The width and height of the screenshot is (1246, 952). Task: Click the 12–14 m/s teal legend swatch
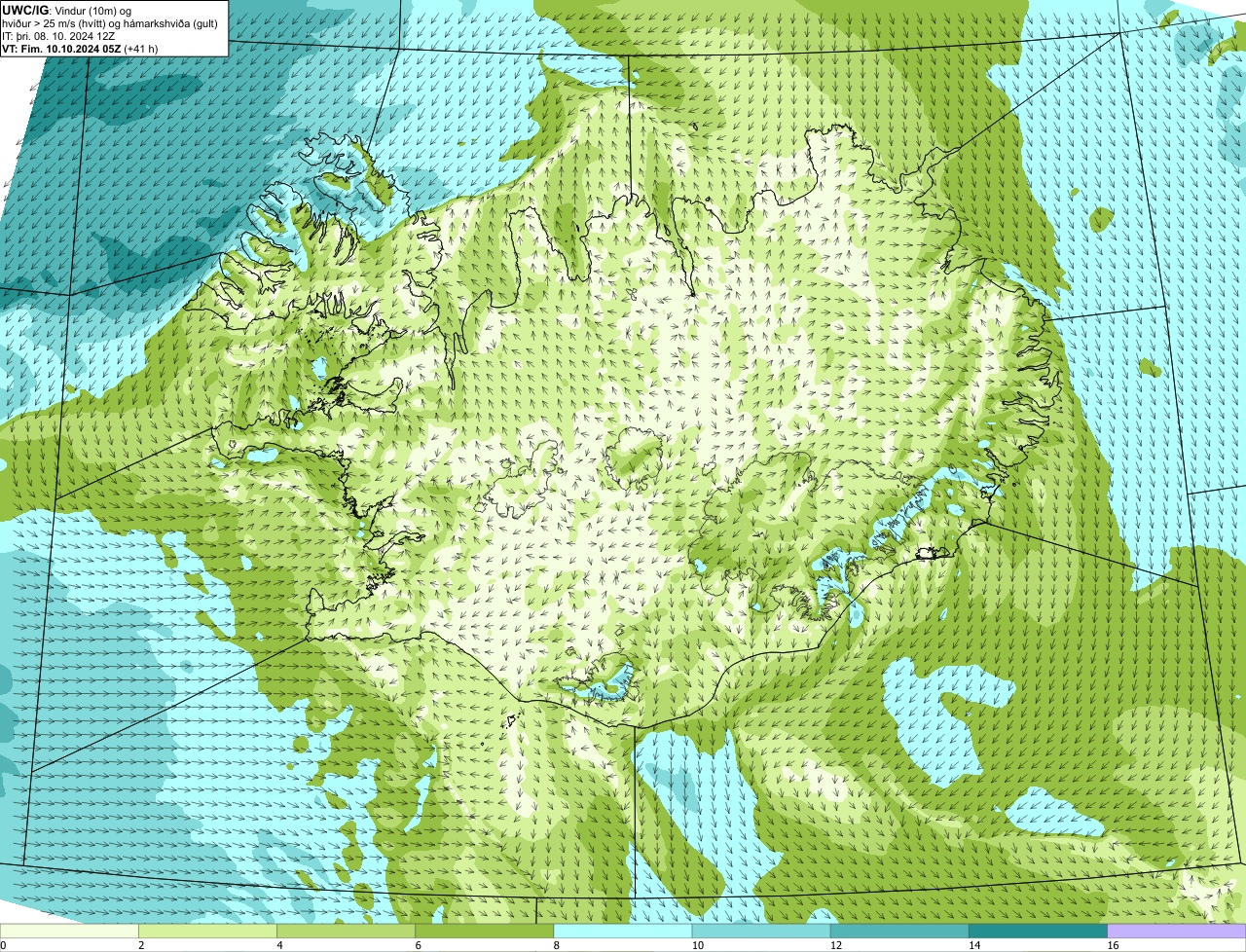[899, 932]
